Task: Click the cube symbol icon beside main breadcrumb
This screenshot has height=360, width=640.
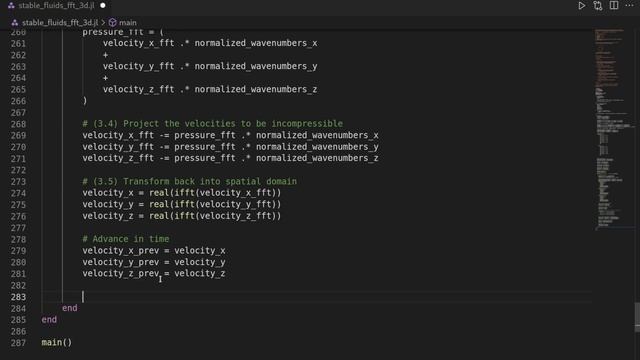Action: point(113,22)
